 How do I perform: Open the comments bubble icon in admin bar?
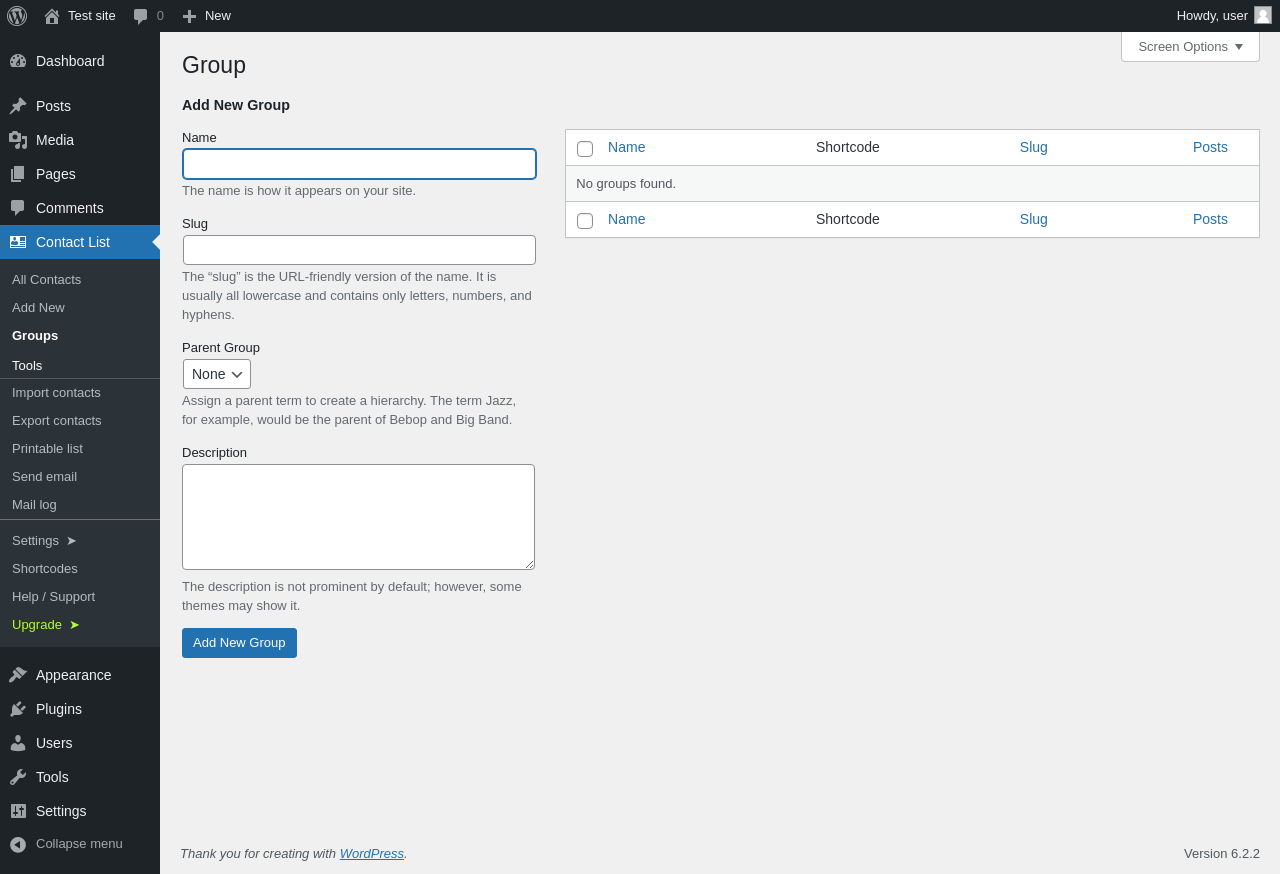point(141,16)
